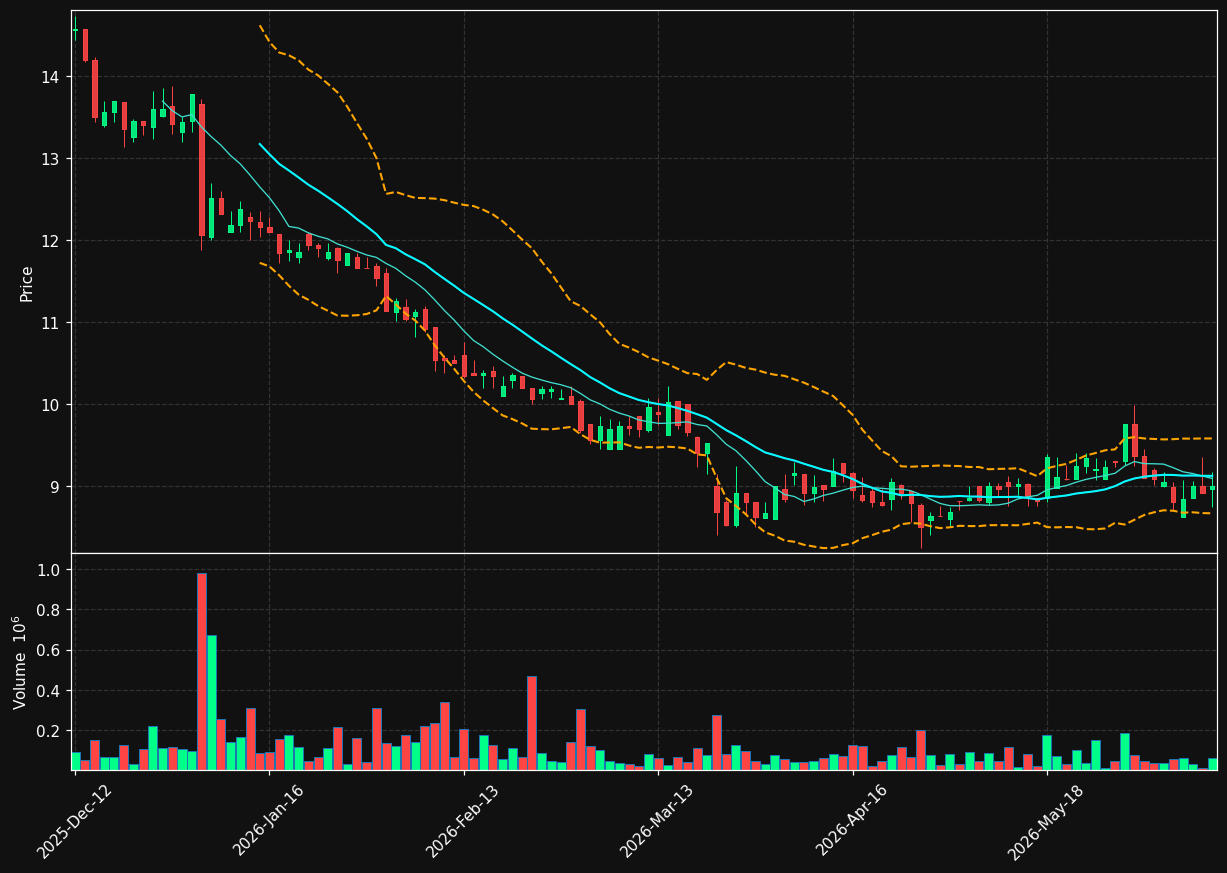
Task: Click the price axis value 14
Action: [51, 77]
